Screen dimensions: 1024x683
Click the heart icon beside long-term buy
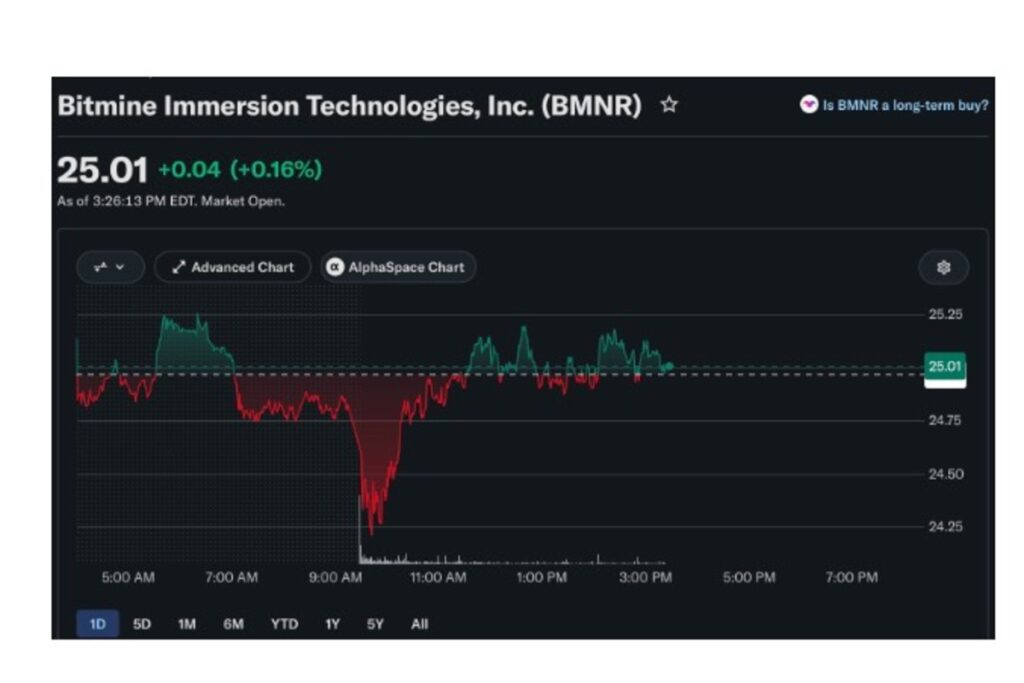click(808, 104)
